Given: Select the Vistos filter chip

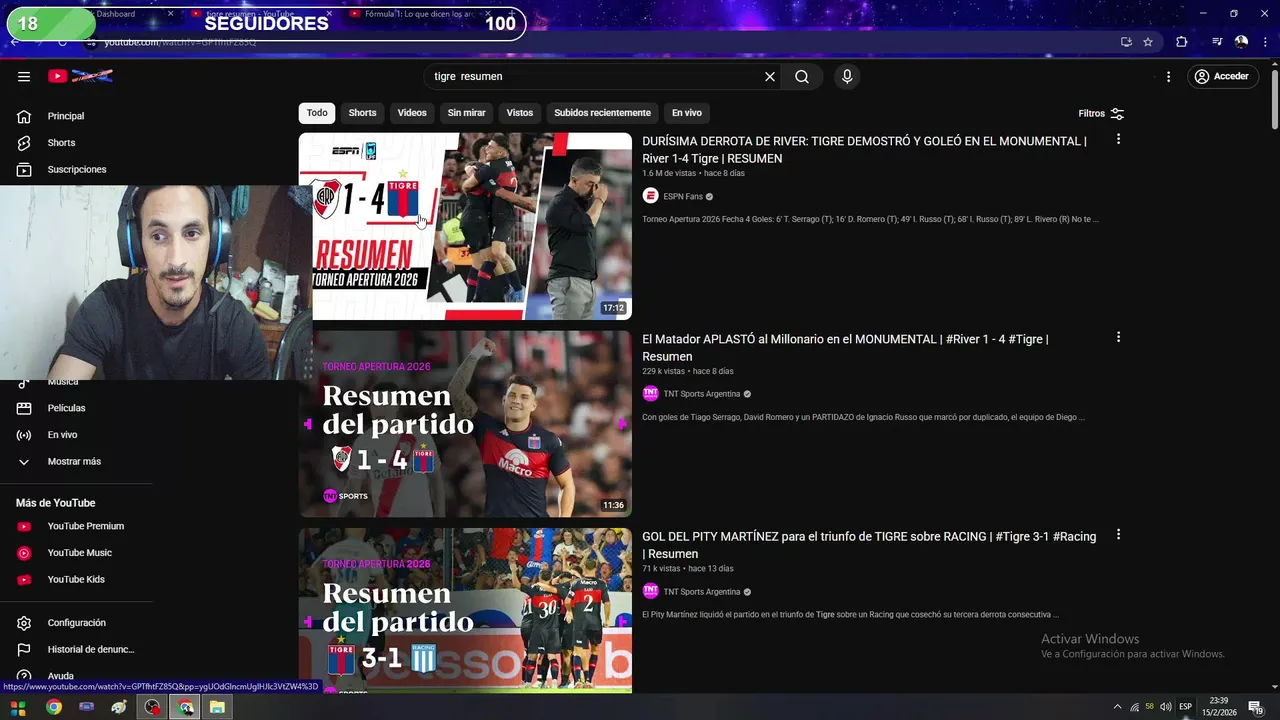Looking at the screenshot, I should (x=520, y=113).
